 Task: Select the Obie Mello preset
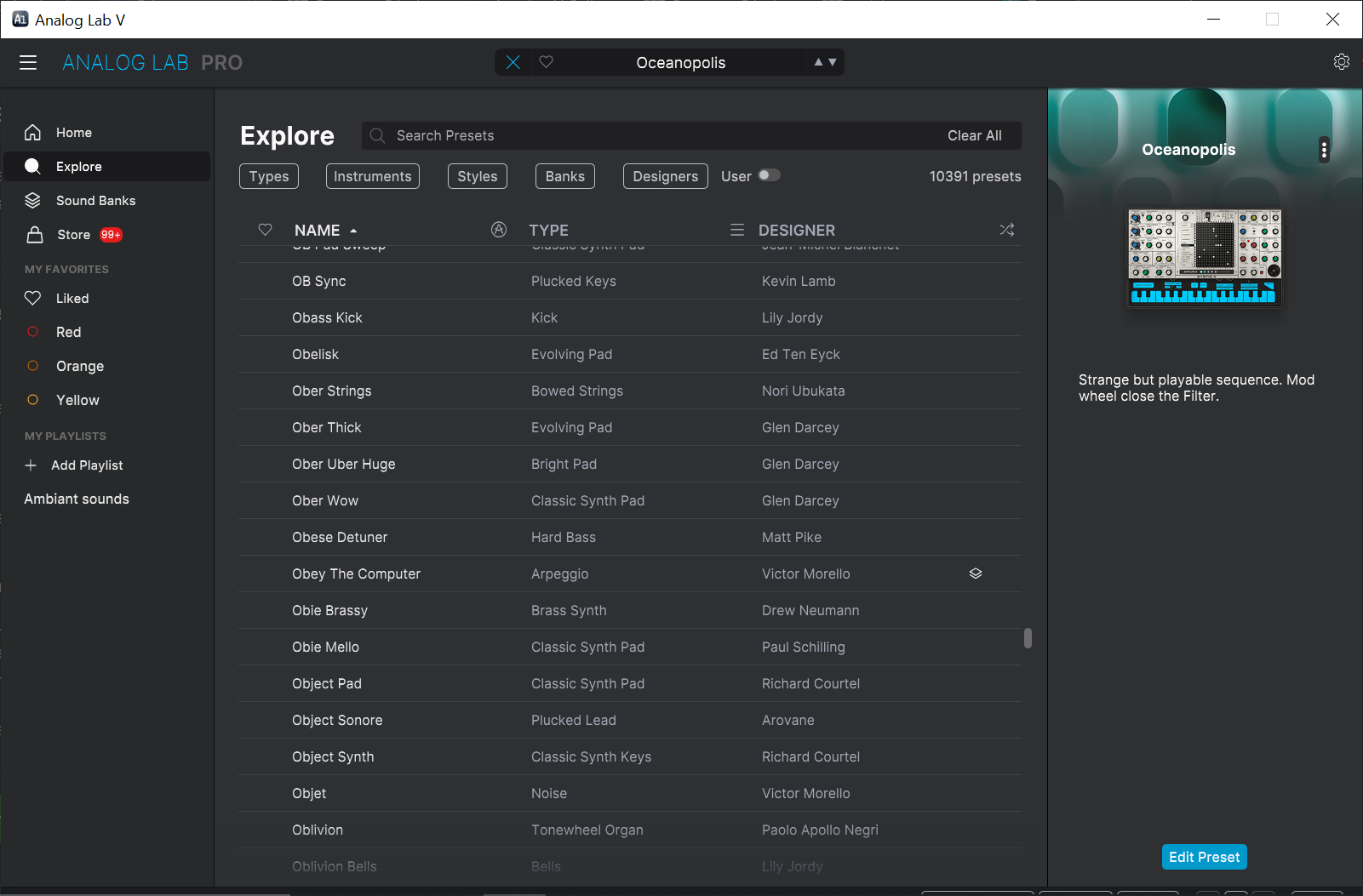pos(630,647)
